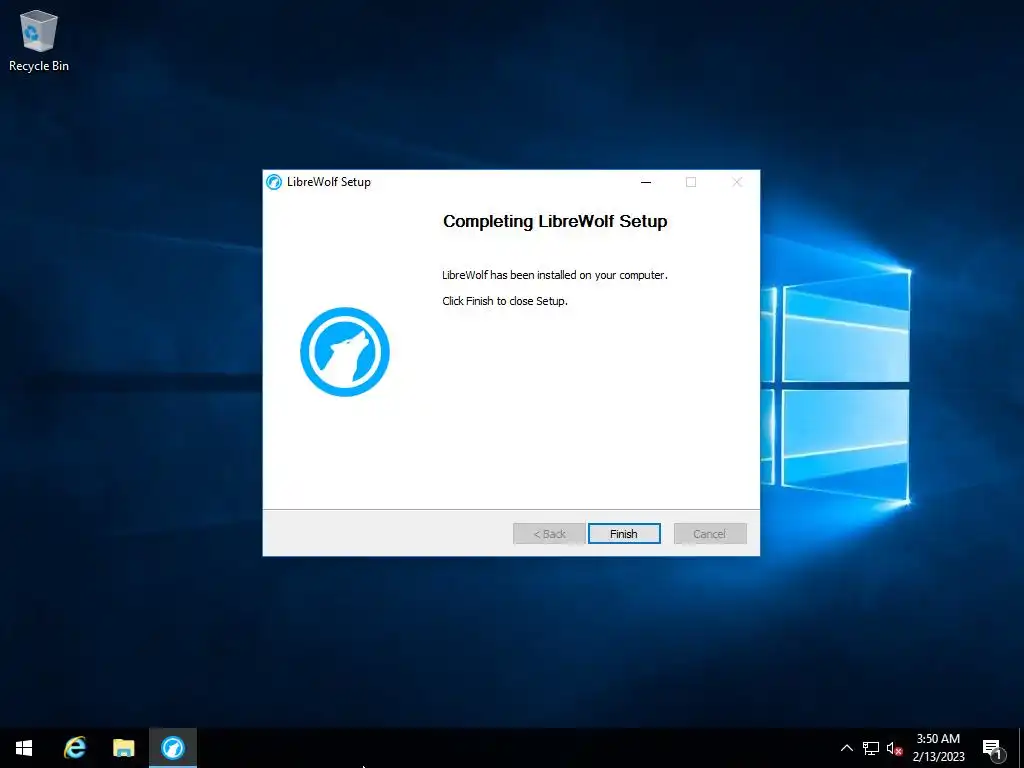Click the LibreWolf wolf logo graphic
1024x768 pixels.
pos(345,352)
